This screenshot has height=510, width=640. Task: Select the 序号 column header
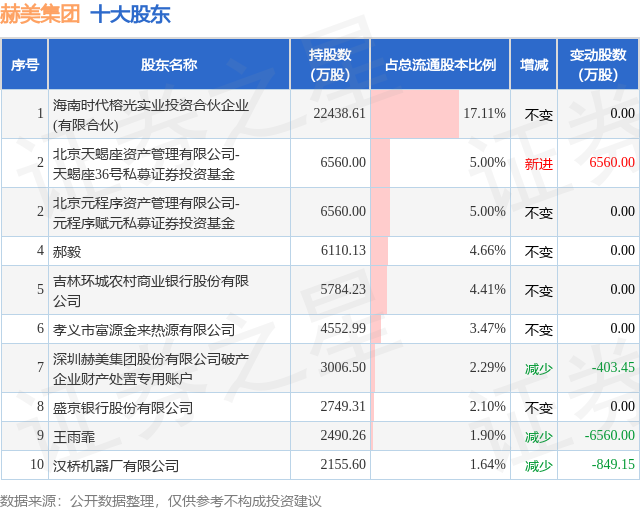click(x=24, y=64)
